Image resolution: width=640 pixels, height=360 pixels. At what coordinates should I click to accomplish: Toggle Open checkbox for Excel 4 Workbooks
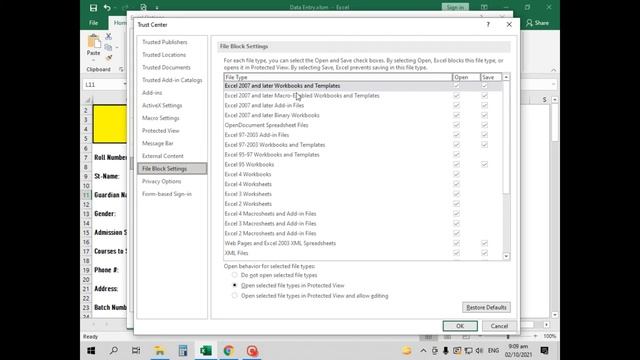(456, 174)
